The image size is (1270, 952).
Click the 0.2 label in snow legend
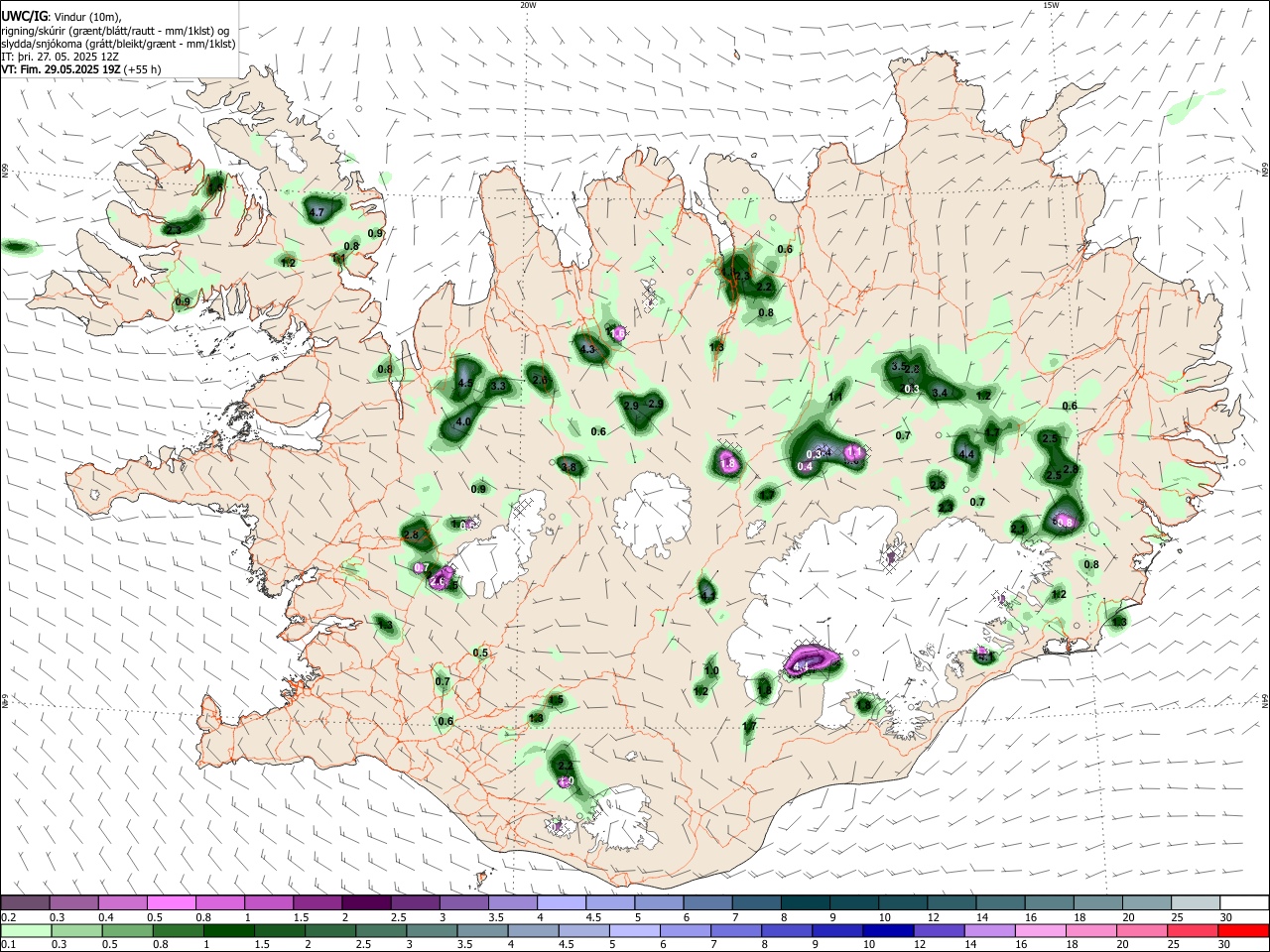[x=8, y=917]
